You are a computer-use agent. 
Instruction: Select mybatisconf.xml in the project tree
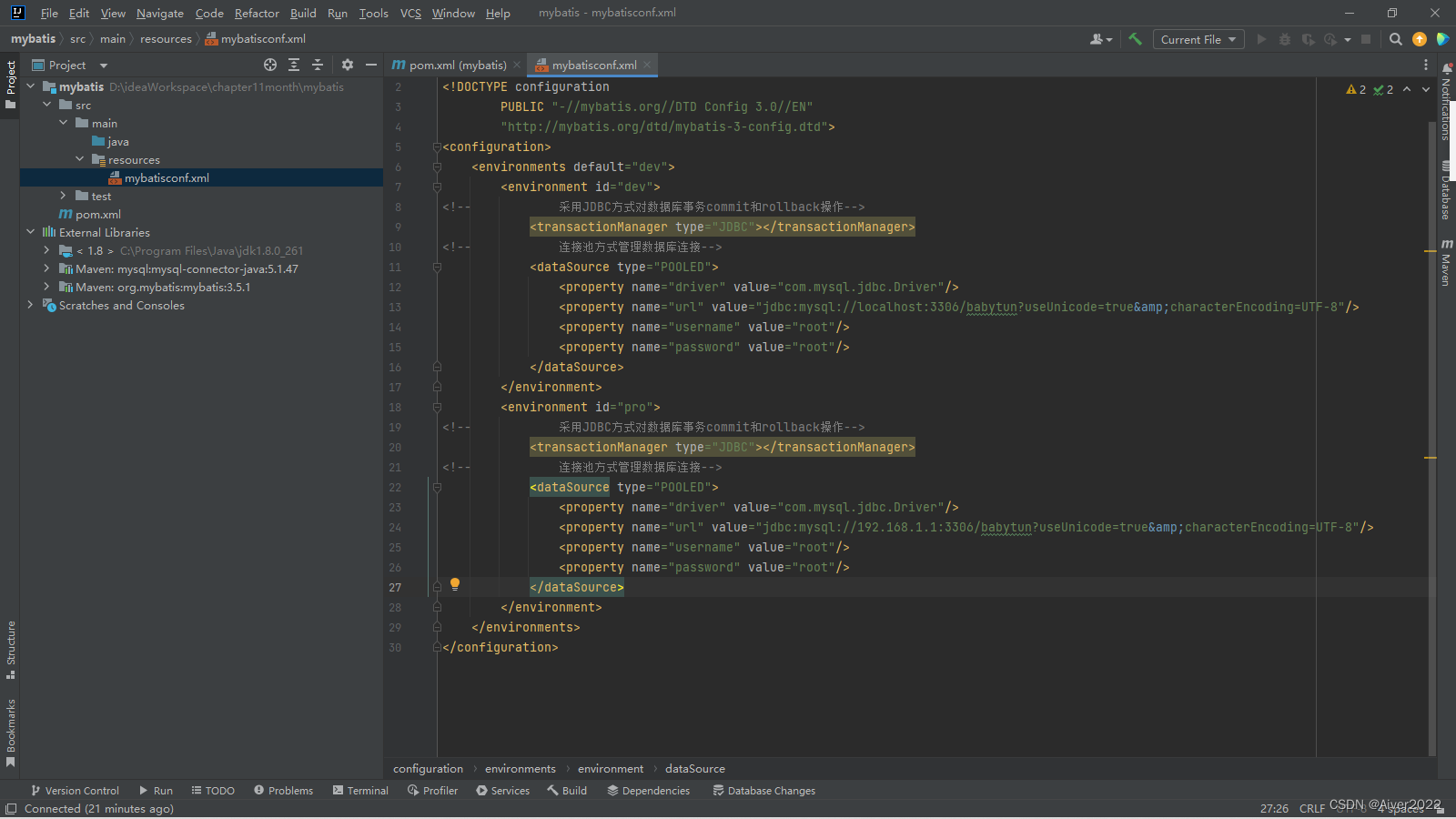(167, 177)
